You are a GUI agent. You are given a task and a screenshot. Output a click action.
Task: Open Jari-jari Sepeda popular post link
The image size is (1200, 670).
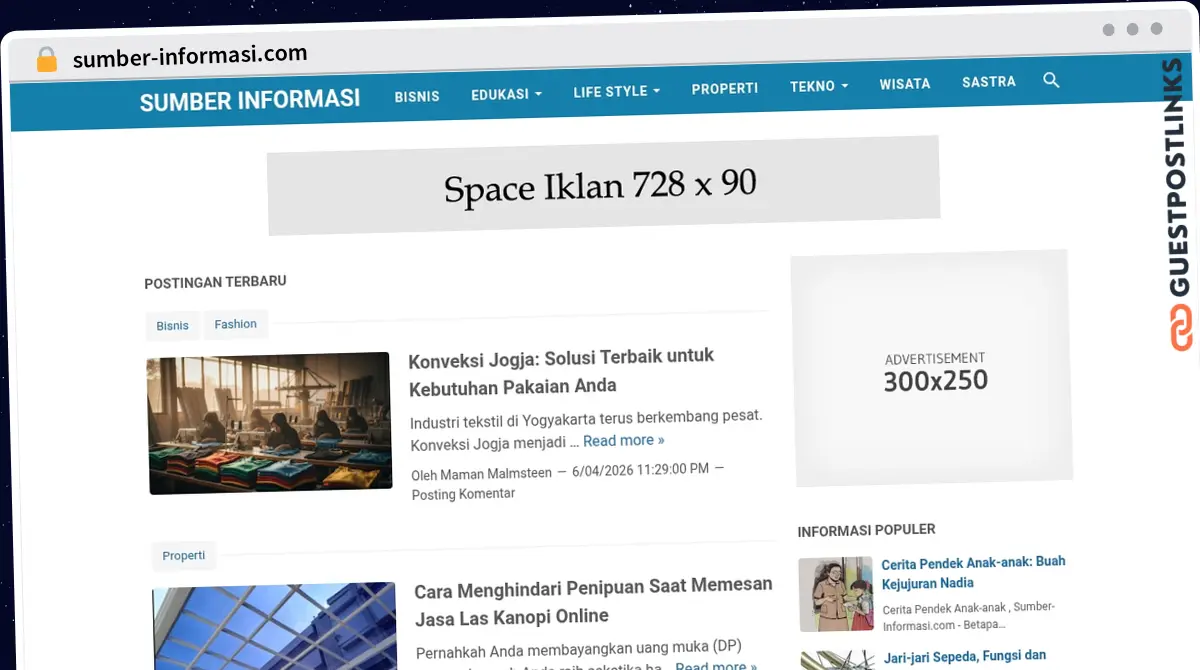pos(965,658)
